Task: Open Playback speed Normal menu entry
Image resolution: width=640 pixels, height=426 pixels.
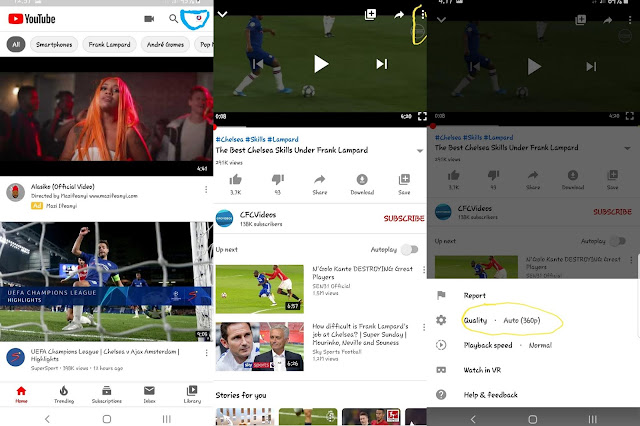Action: 533,345
